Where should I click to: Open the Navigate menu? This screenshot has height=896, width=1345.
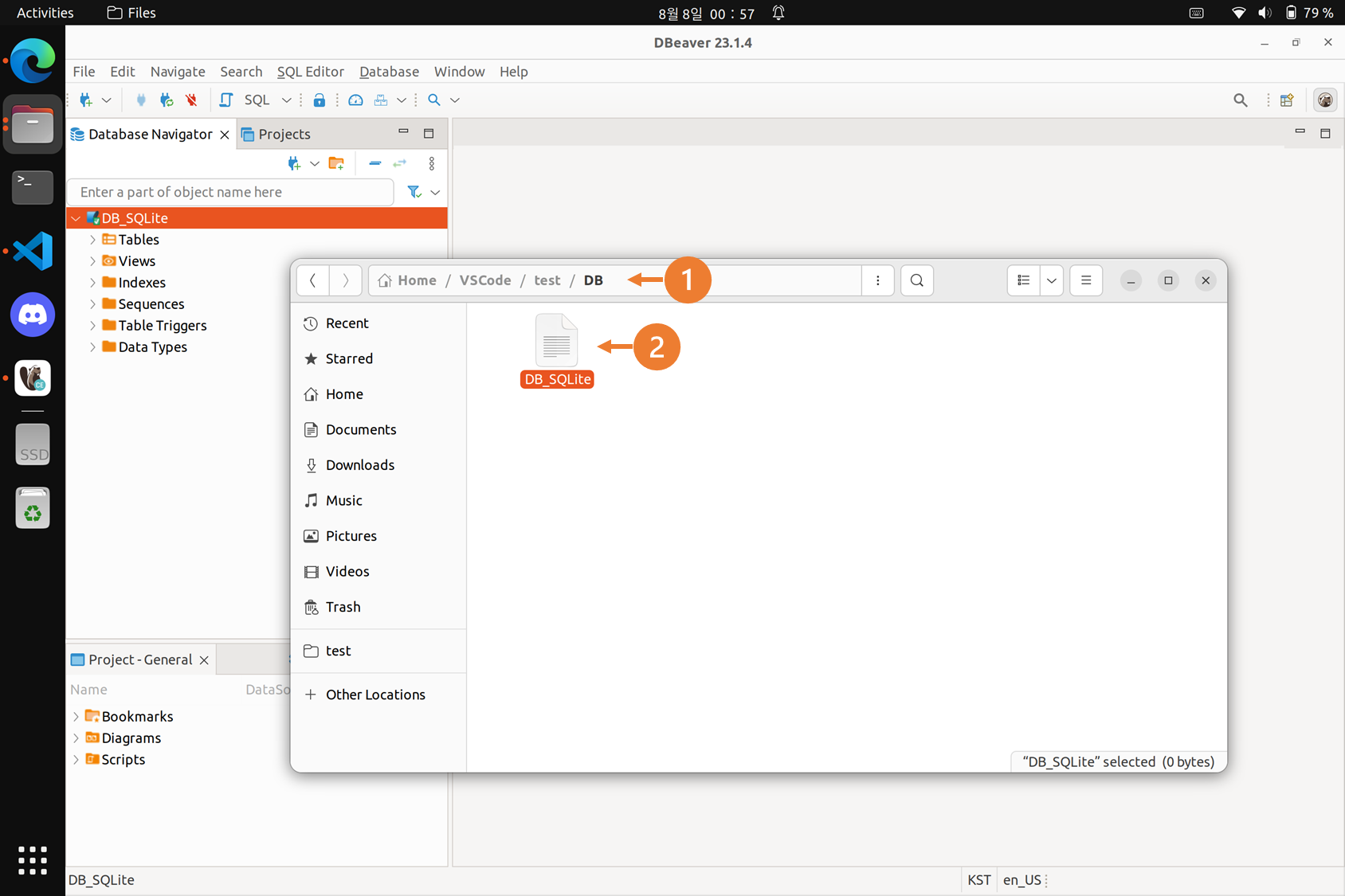[178, 72]
